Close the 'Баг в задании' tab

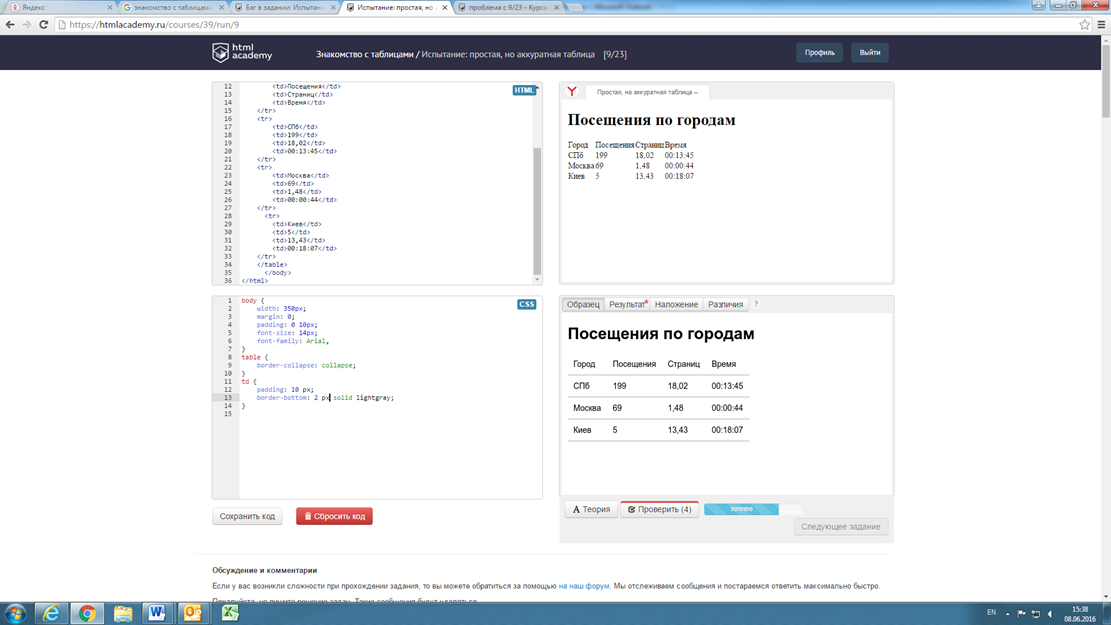tap(333, 8)
